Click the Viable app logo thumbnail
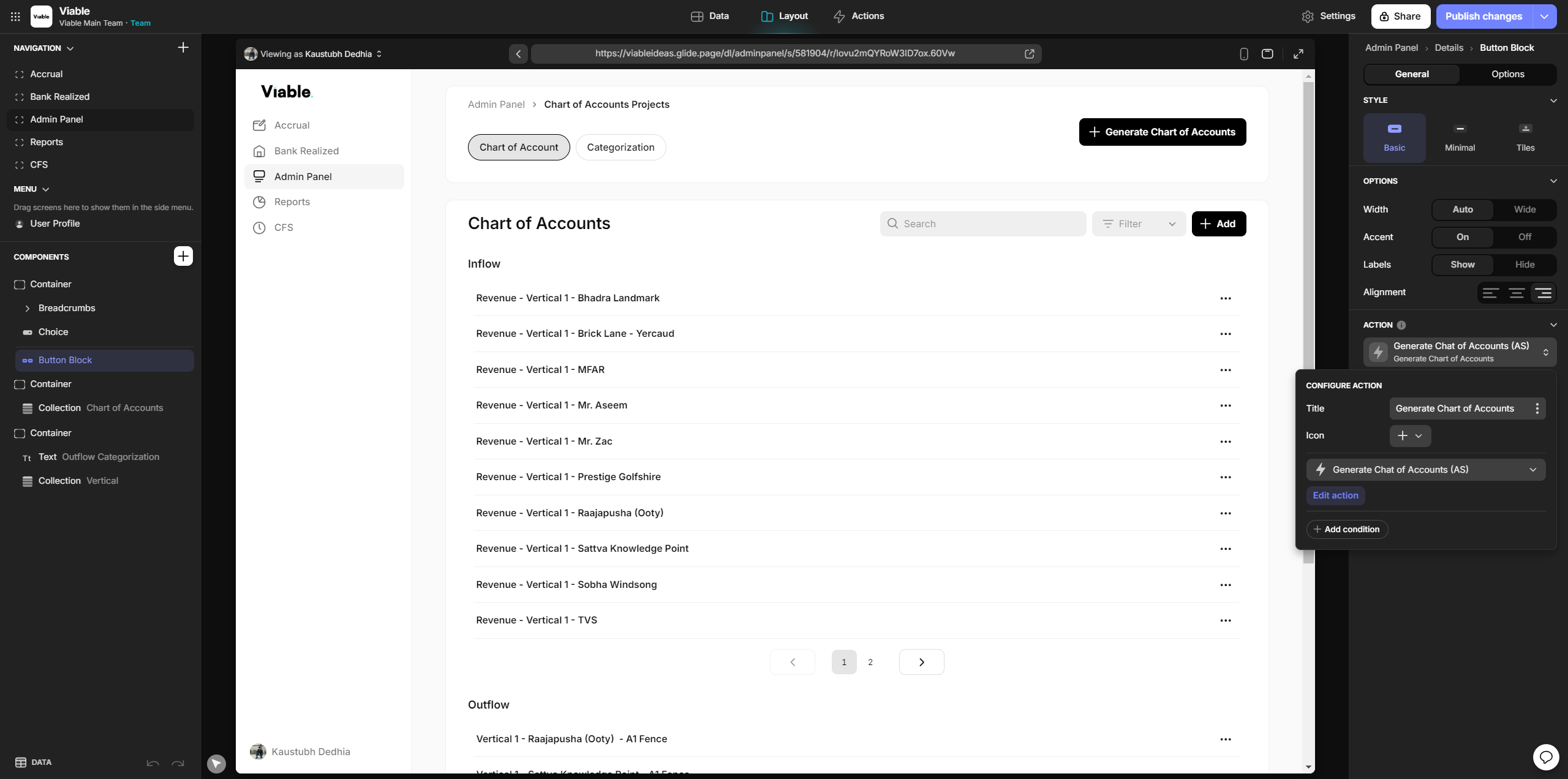The height and width of the screenshot is (779, 1568). pyautogui.click(x=42, y=17)
